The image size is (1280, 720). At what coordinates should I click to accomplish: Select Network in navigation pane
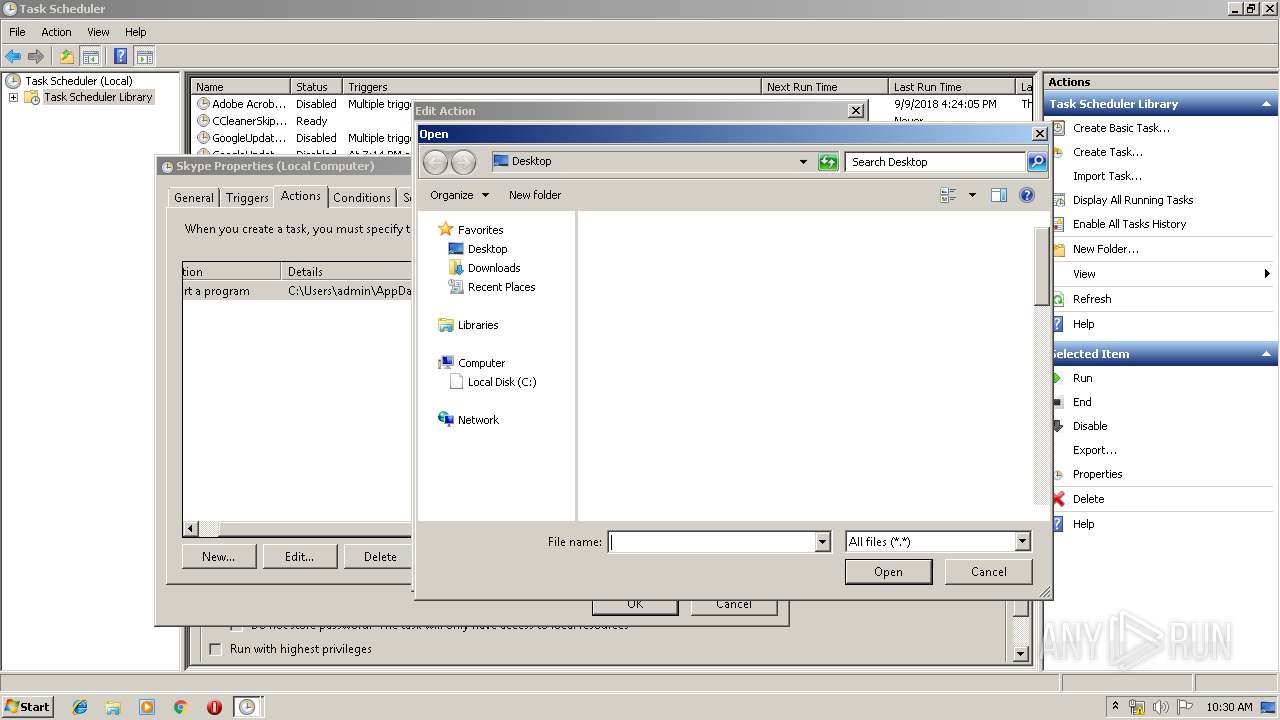pyautogui.click(x=478, y=420)
